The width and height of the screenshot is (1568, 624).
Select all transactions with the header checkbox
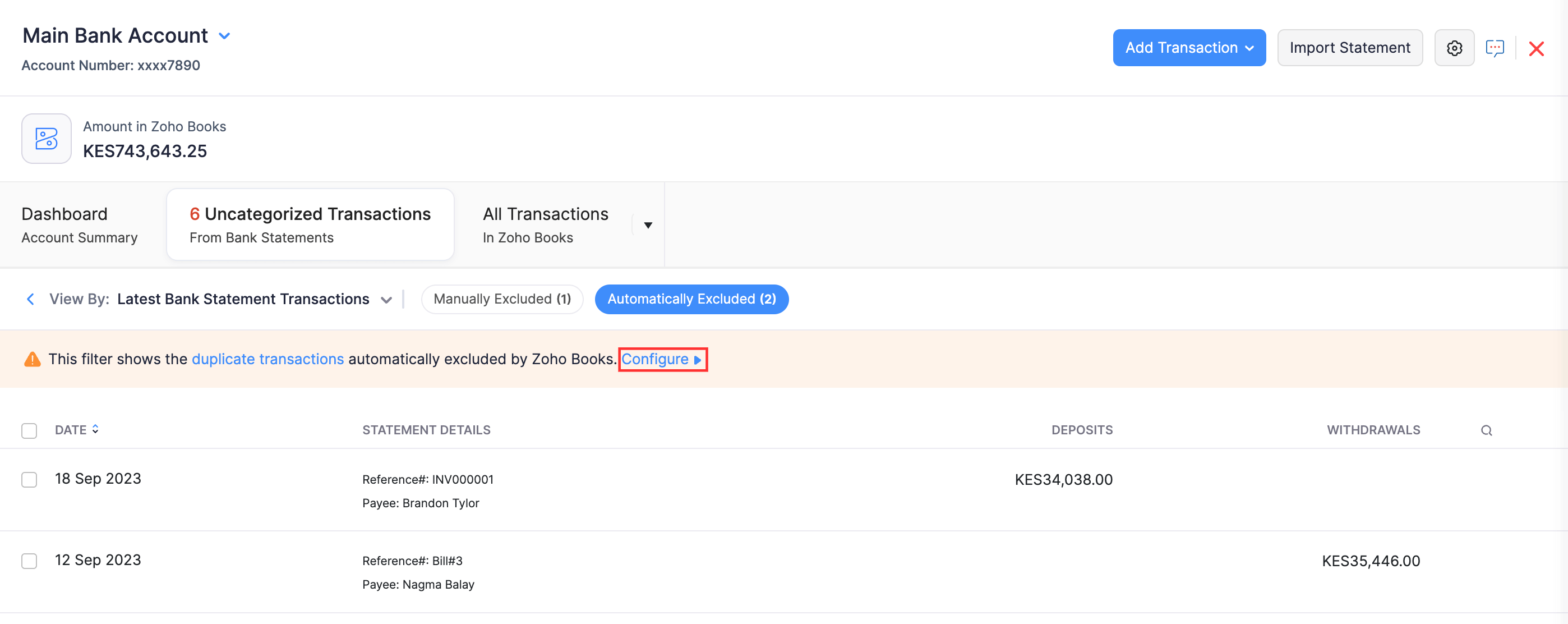29,430
